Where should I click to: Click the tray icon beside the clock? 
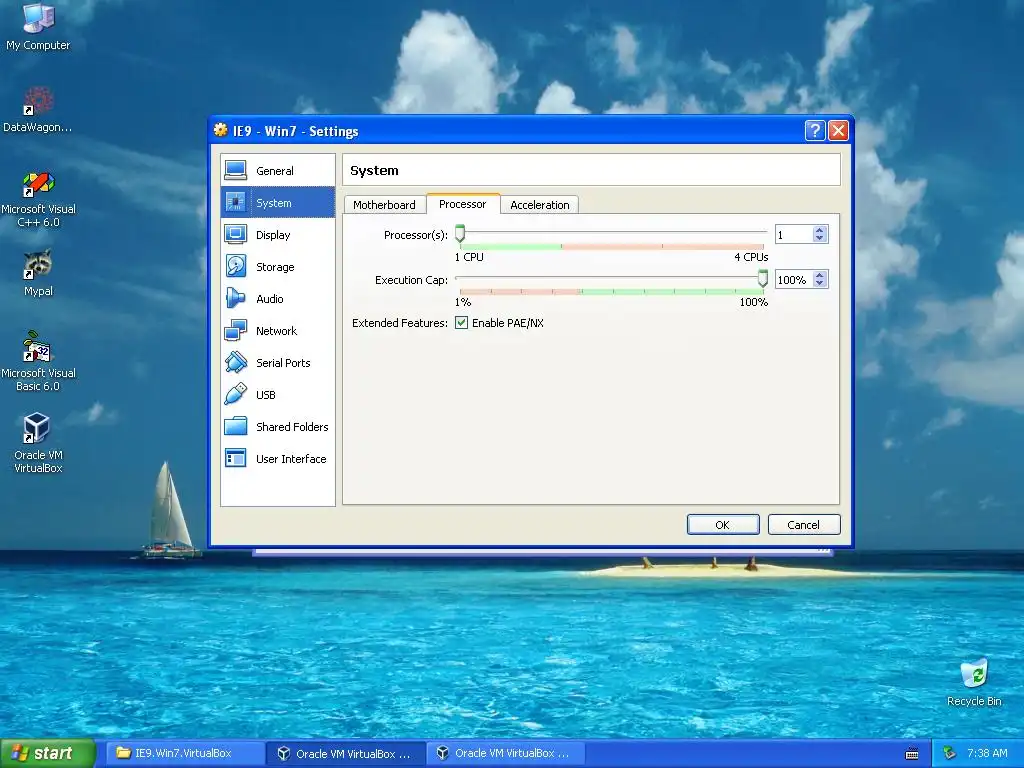pos(950,754)
